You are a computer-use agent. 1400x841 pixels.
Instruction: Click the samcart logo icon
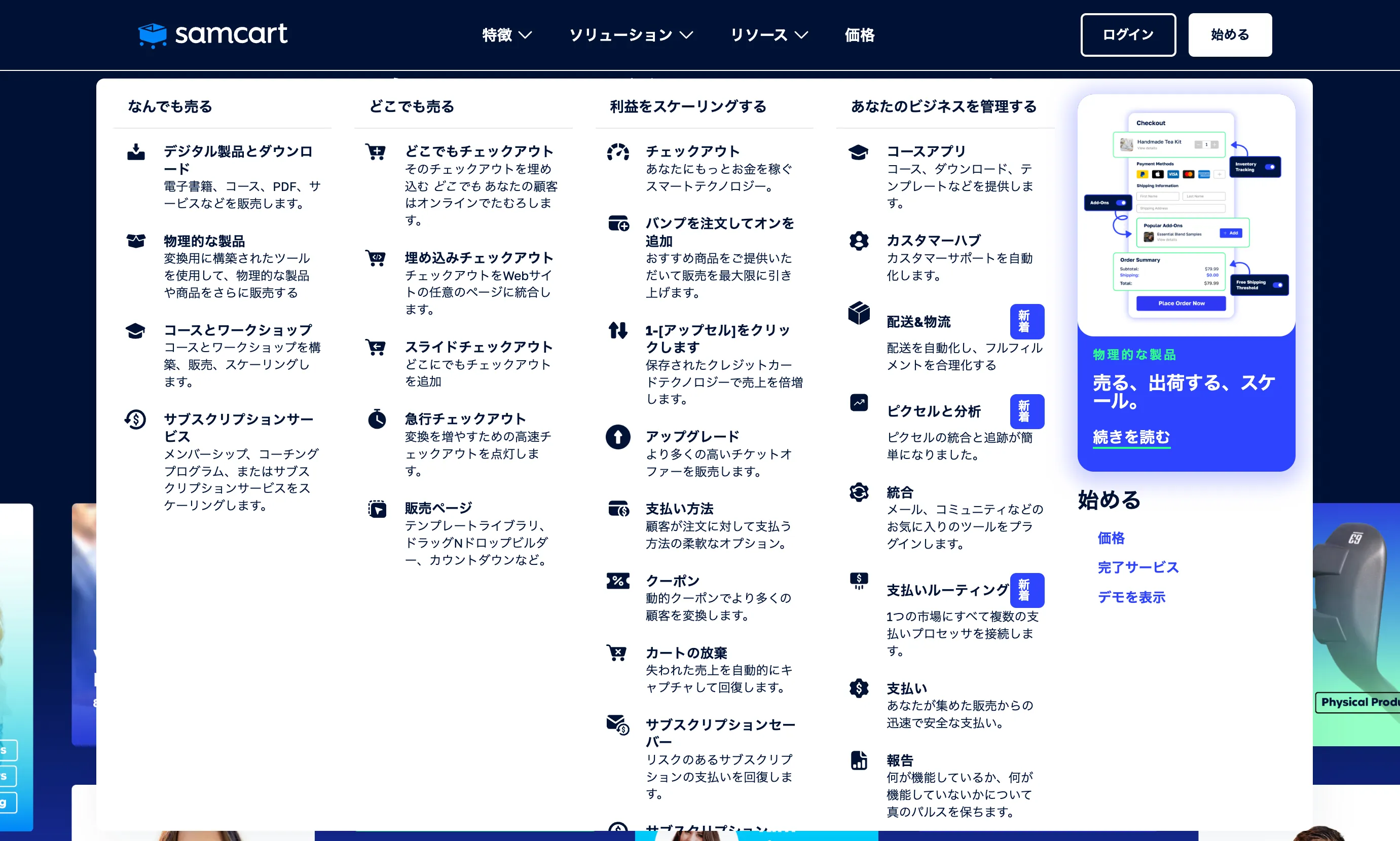[x=152, y=35]
